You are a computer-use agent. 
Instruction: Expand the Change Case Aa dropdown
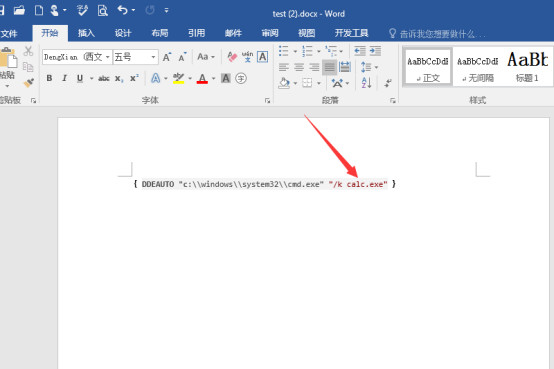tap(206, 57)
